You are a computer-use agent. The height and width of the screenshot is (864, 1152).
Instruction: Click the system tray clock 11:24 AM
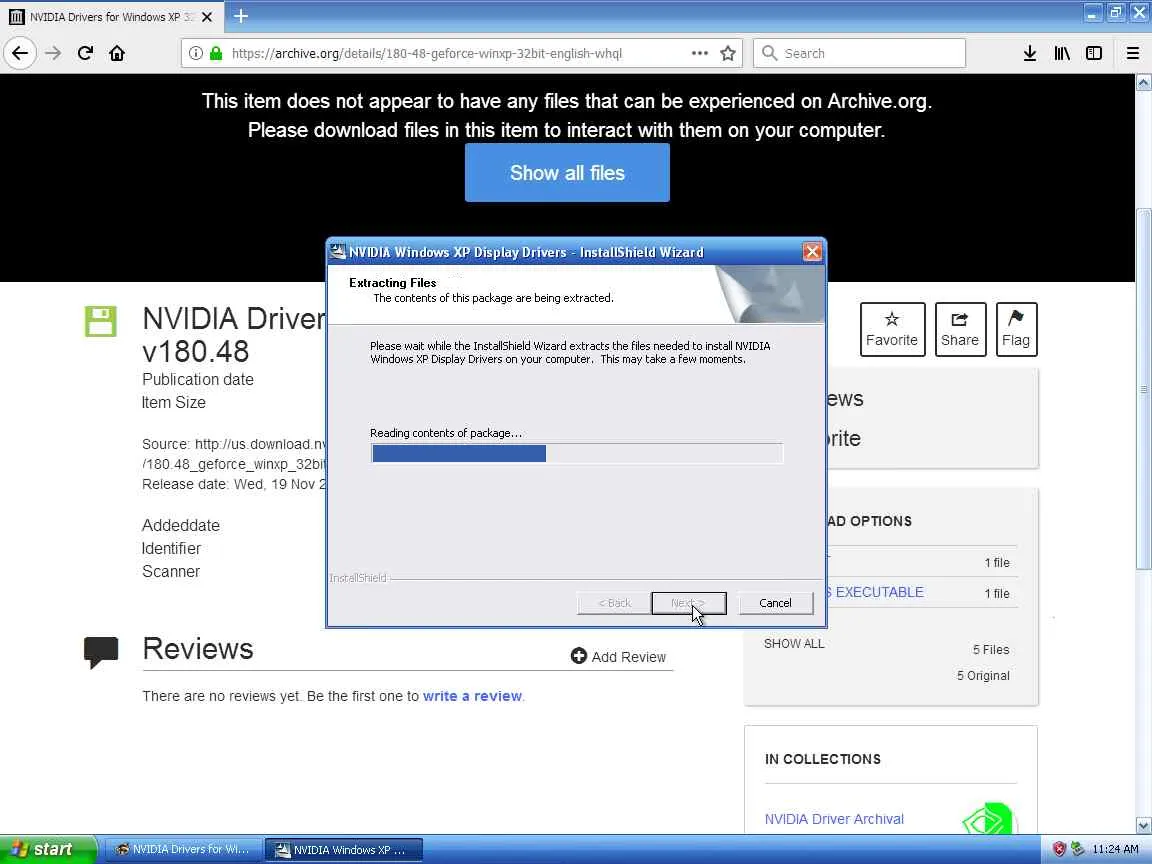[x=1115, y=849]
